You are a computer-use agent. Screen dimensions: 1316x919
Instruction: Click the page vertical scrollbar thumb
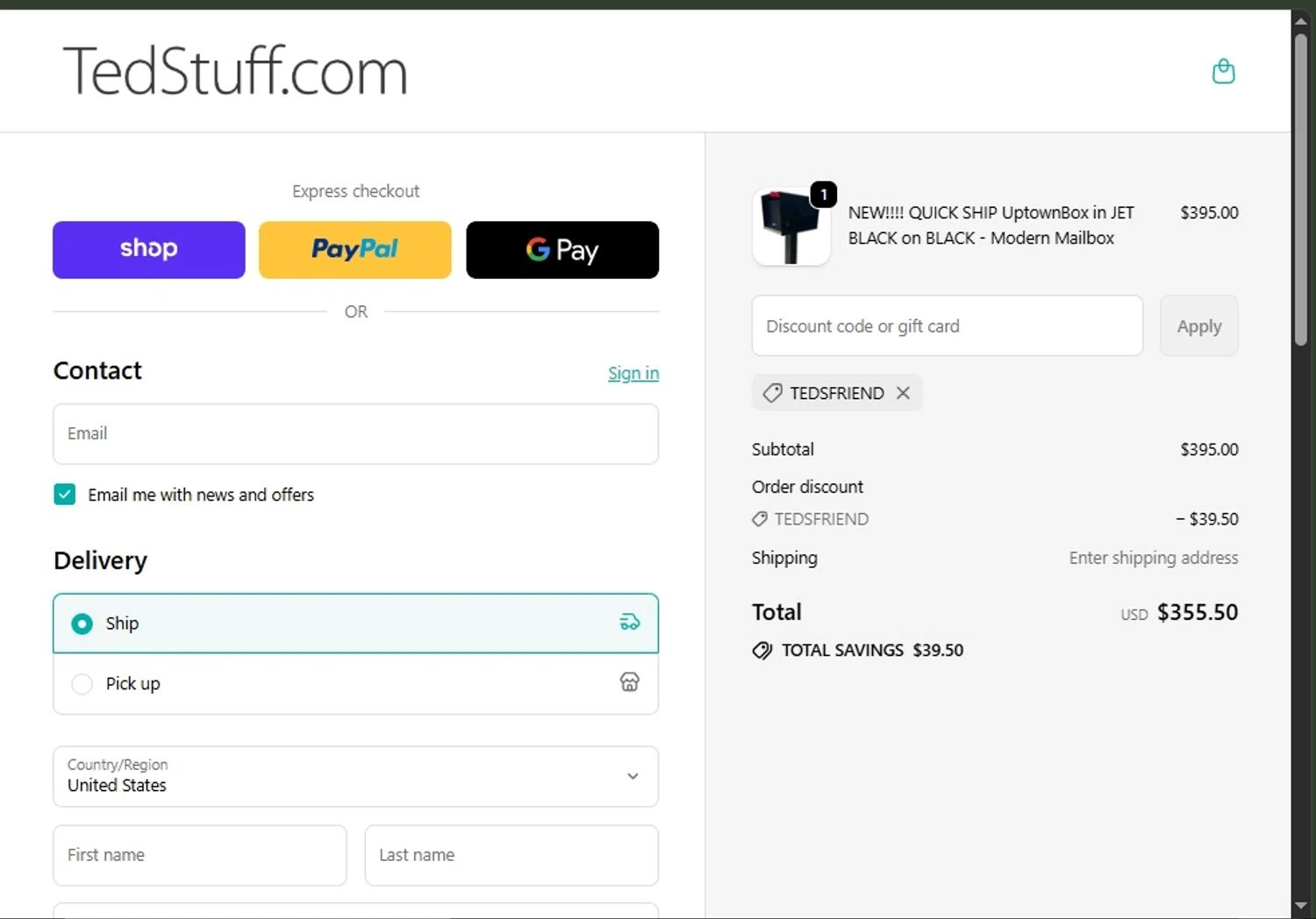coord(1301,189)
